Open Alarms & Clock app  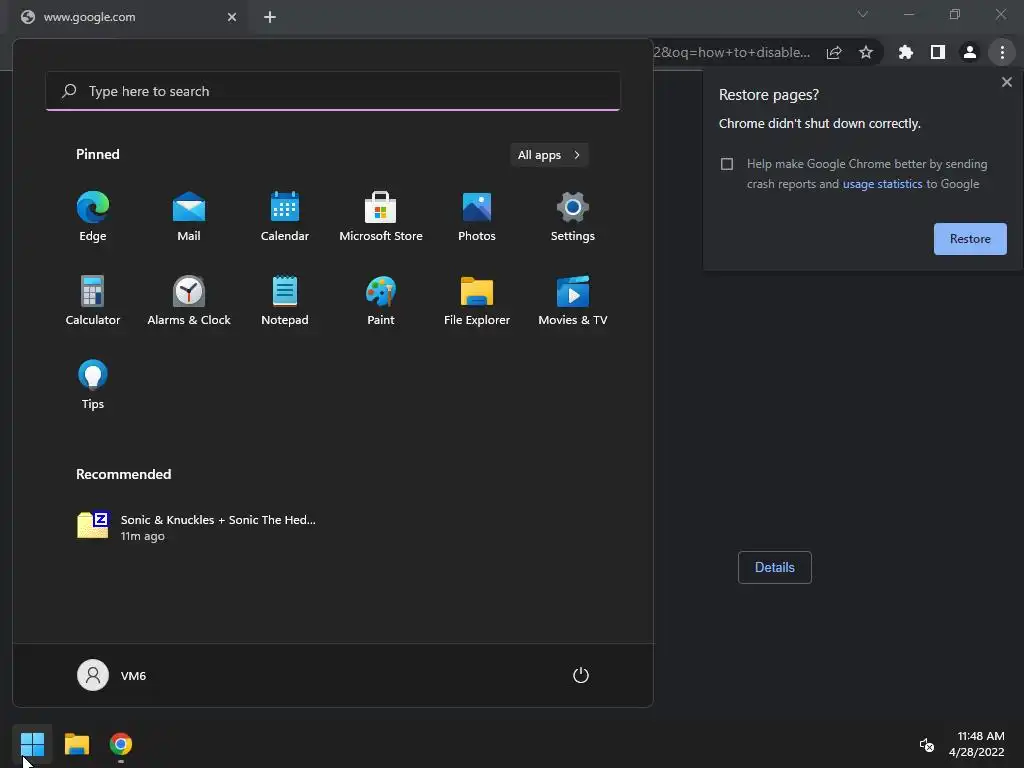(x=189, y=300)
